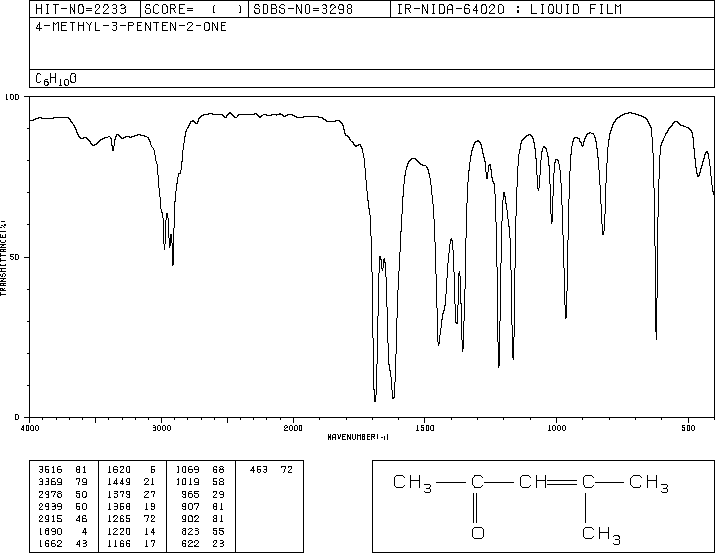Select compound name 4-METHYL-3-PENTEN-2-ONE
This screenshot has width=715, height=553.
(x=131, y=27)
